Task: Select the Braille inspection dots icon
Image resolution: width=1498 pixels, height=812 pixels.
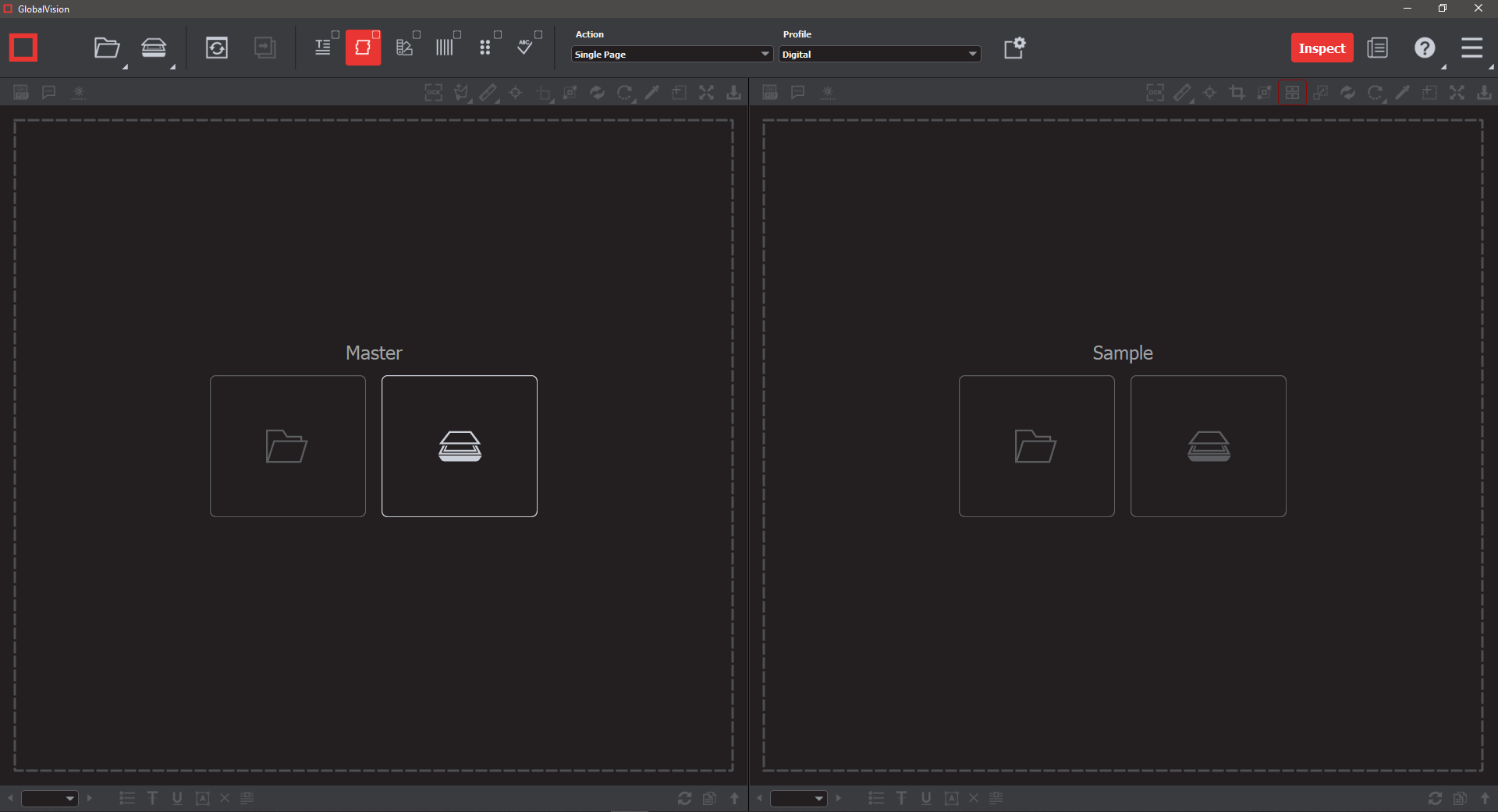Action: [x=485, y=48]
